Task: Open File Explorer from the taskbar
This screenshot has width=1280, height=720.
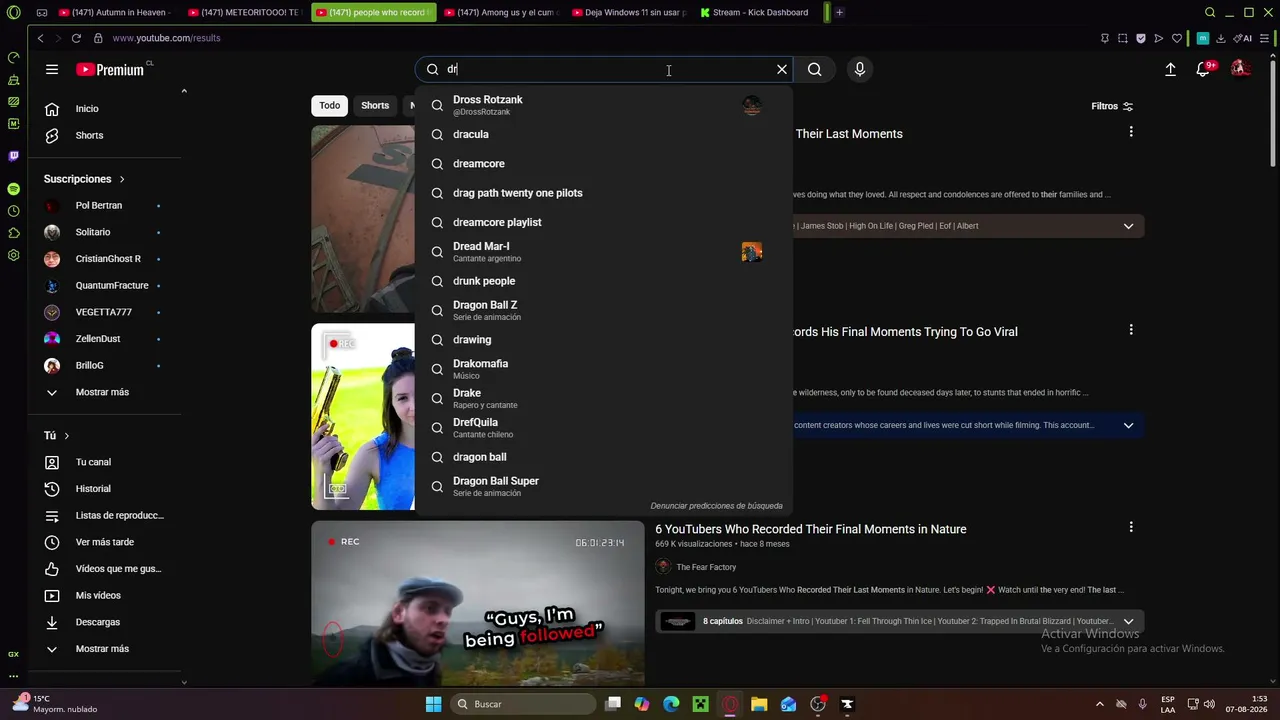Action: 759,704
